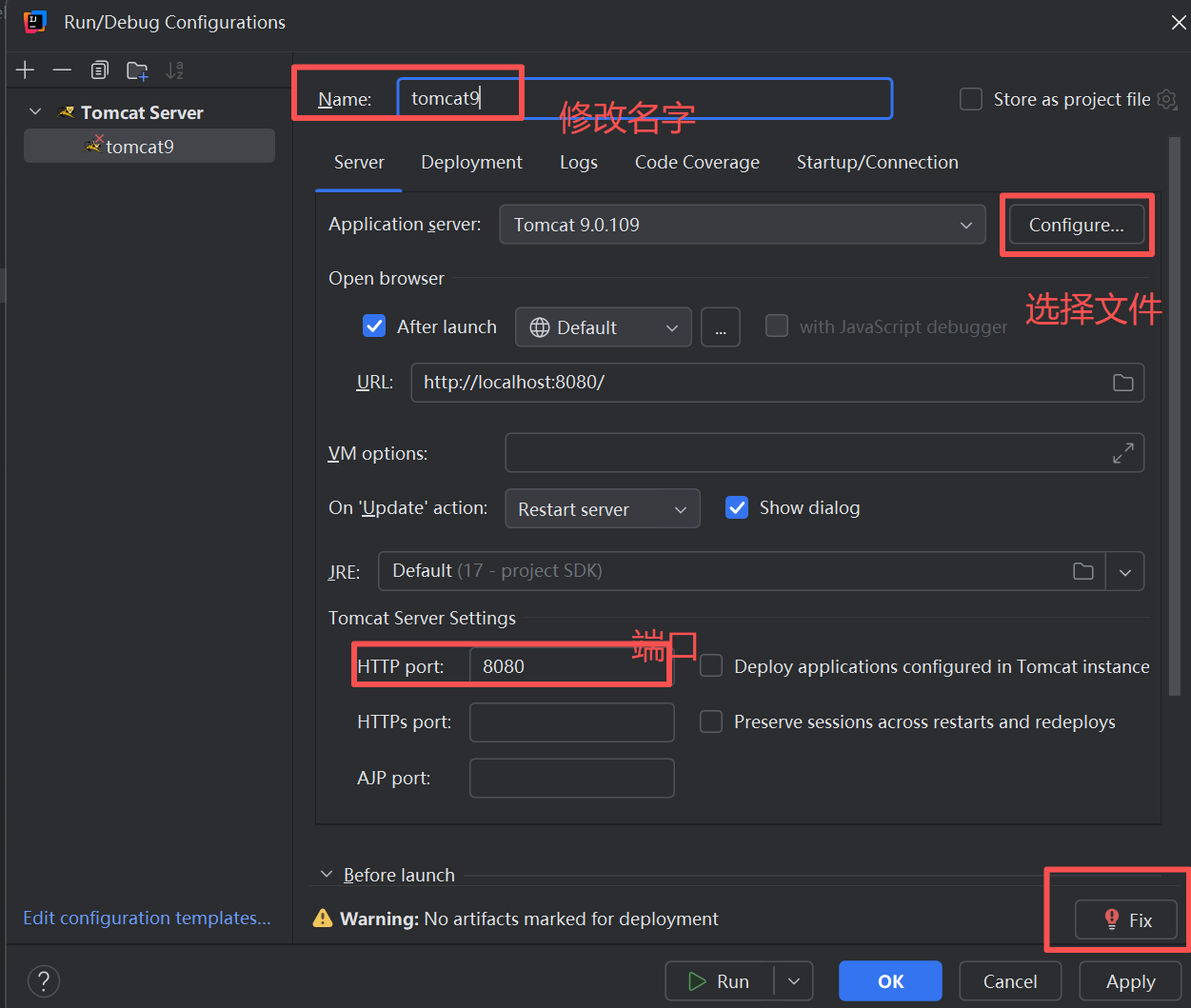
Task: Collapse the Before launch section
Action: (327, 874)
